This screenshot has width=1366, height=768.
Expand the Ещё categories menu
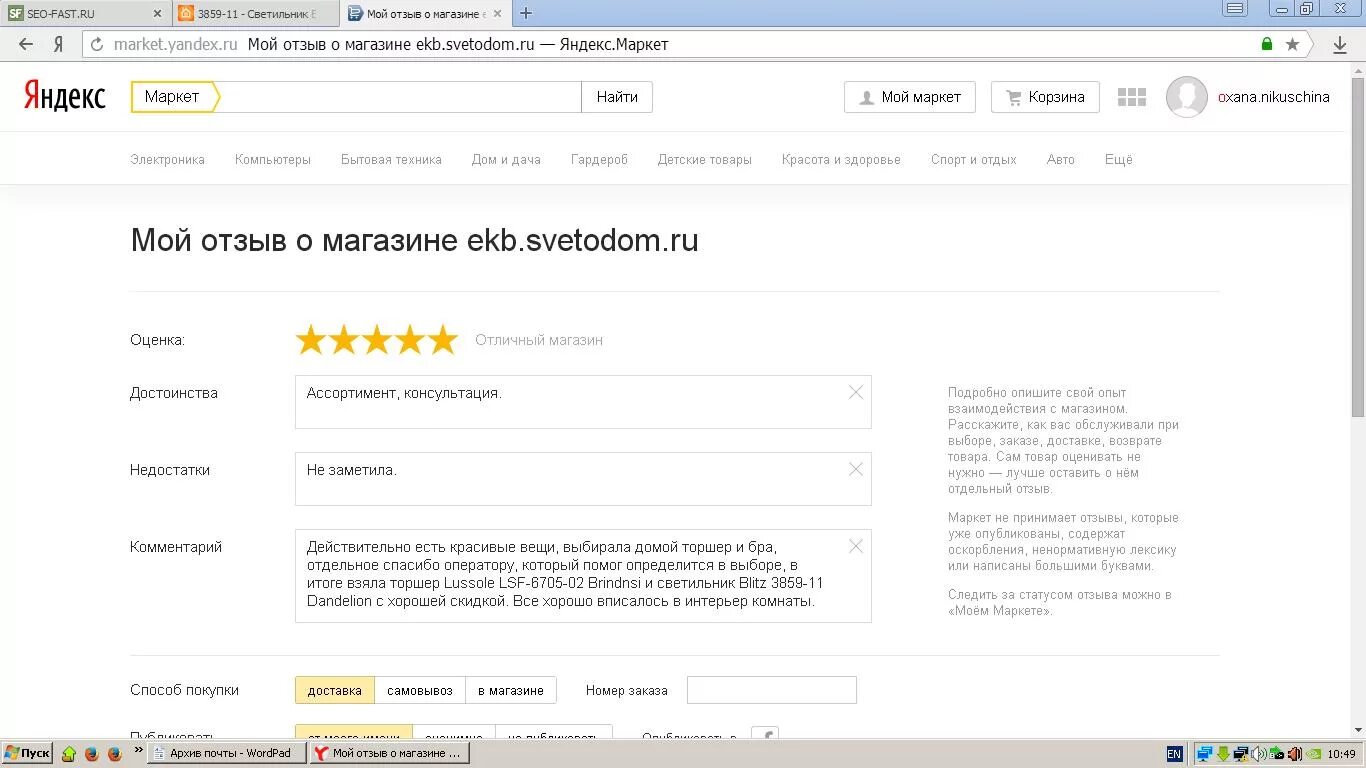pos(1119,160)
